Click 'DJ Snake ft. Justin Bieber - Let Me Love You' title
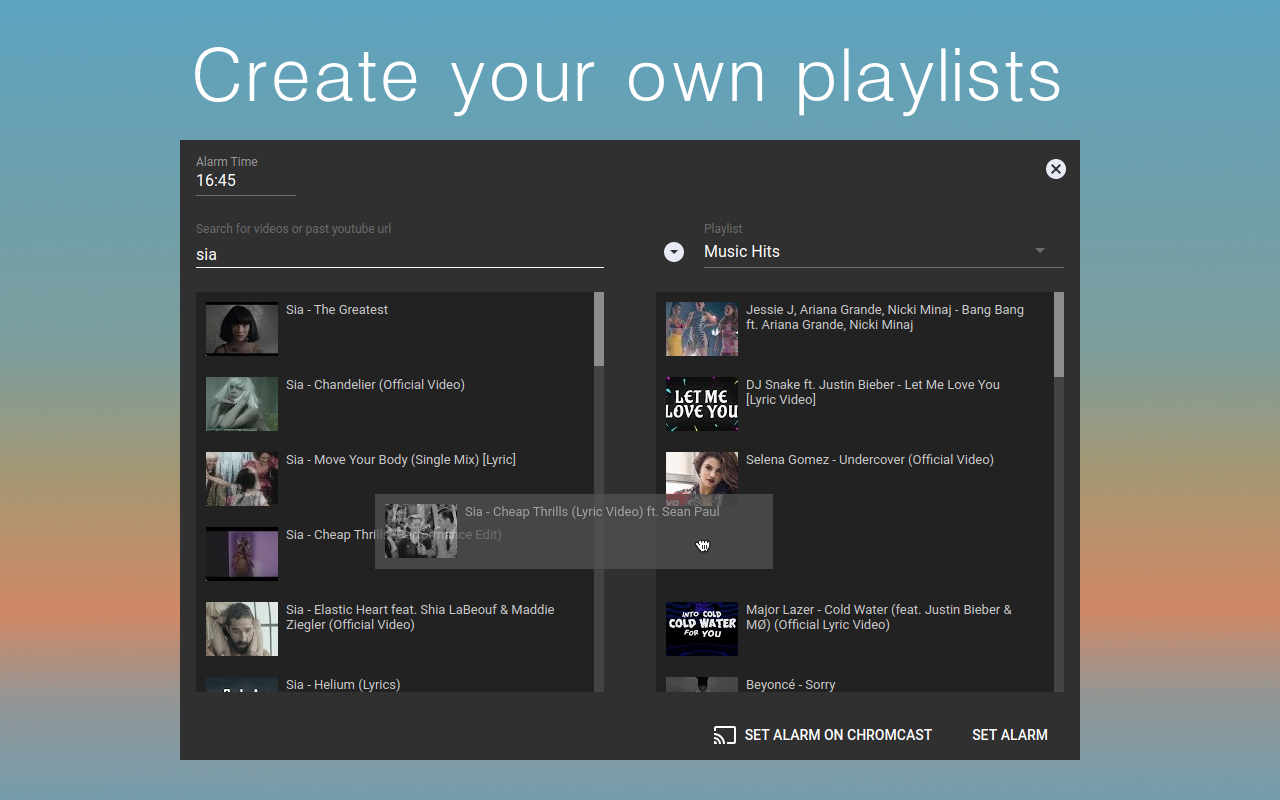This screenshot has width=1280, height=800. click(873, 392)
